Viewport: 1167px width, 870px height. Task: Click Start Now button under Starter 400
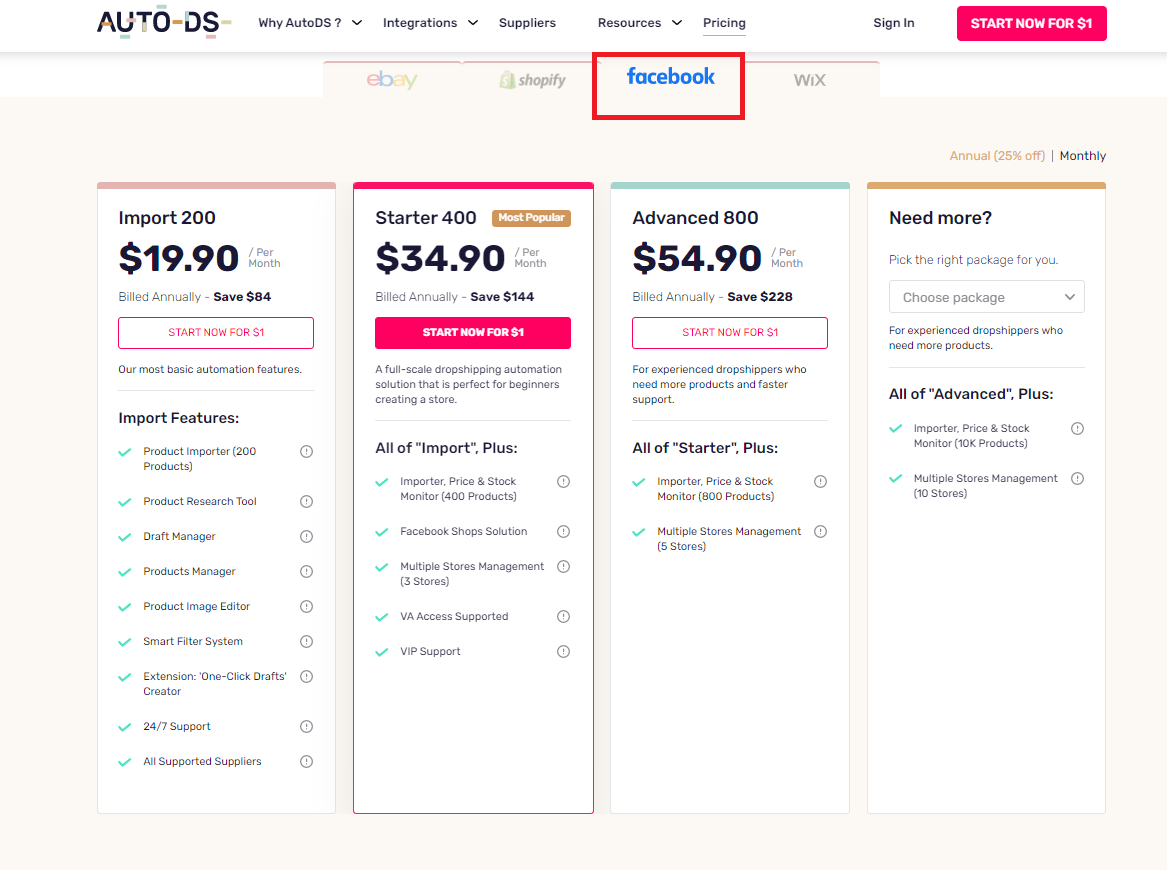[x=473, y=332]
